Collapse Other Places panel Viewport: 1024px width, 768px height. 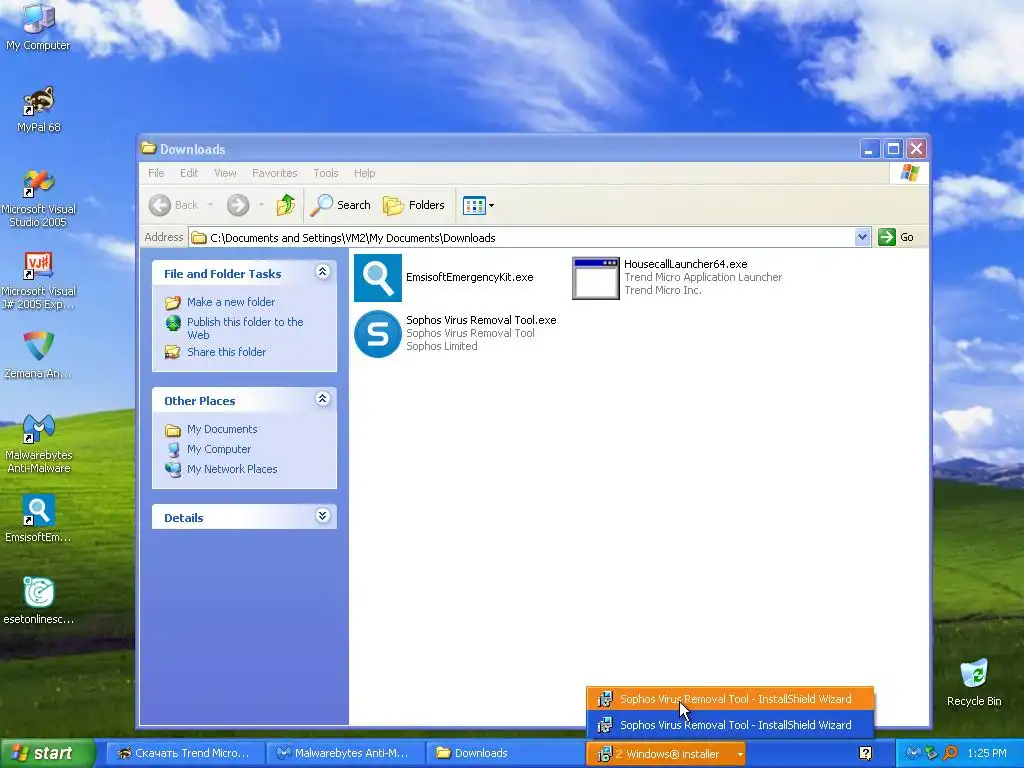[x=322, y=399]
